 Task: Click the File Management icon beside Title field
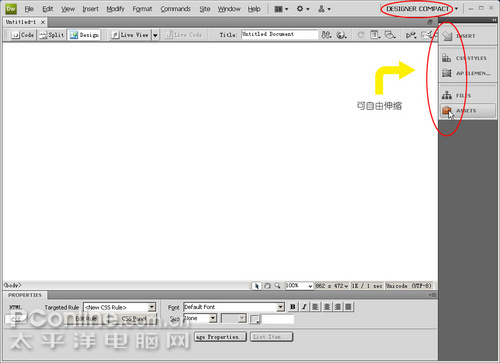tap(326, 35)
